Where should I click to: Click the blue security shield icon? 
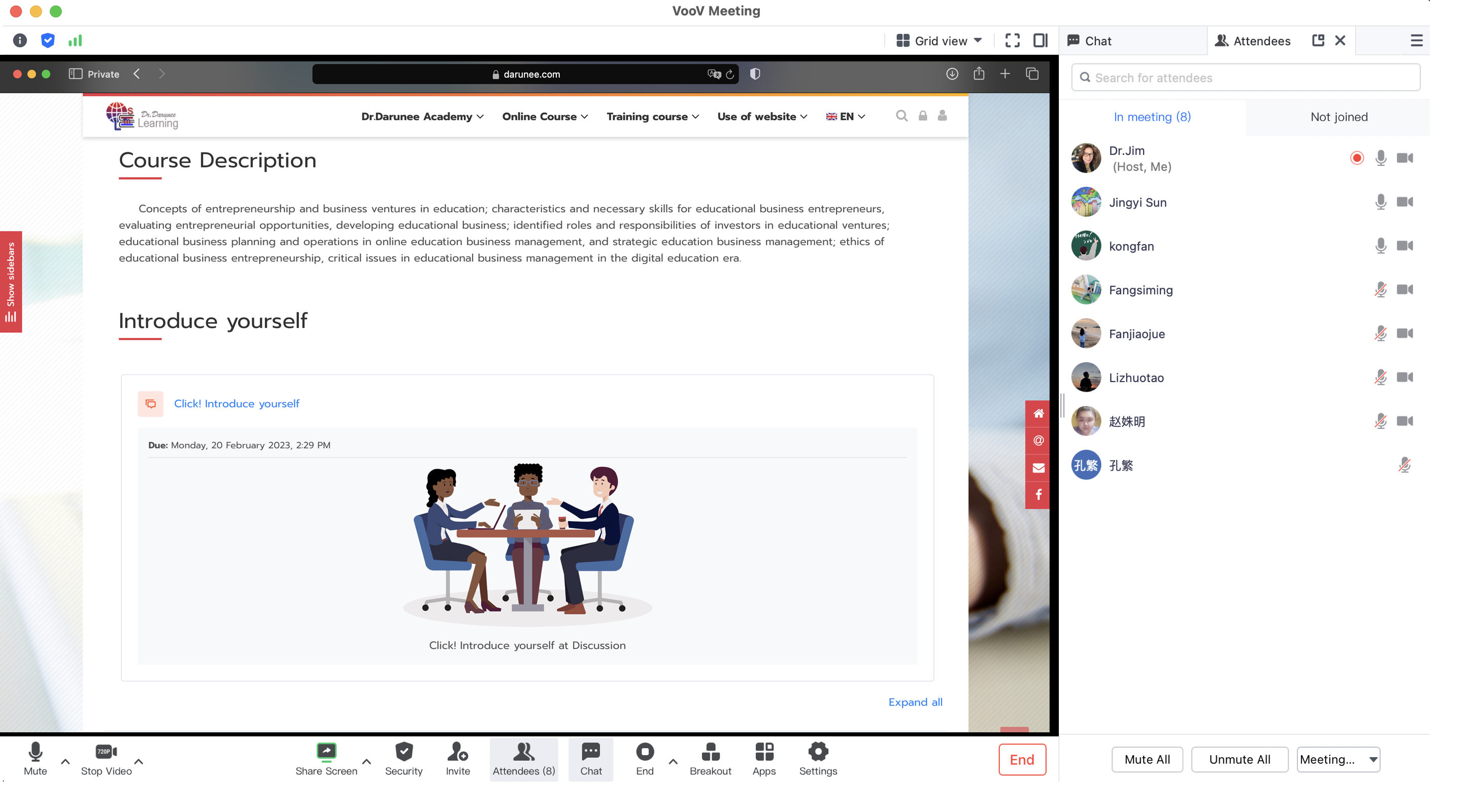tap(48, 41)
